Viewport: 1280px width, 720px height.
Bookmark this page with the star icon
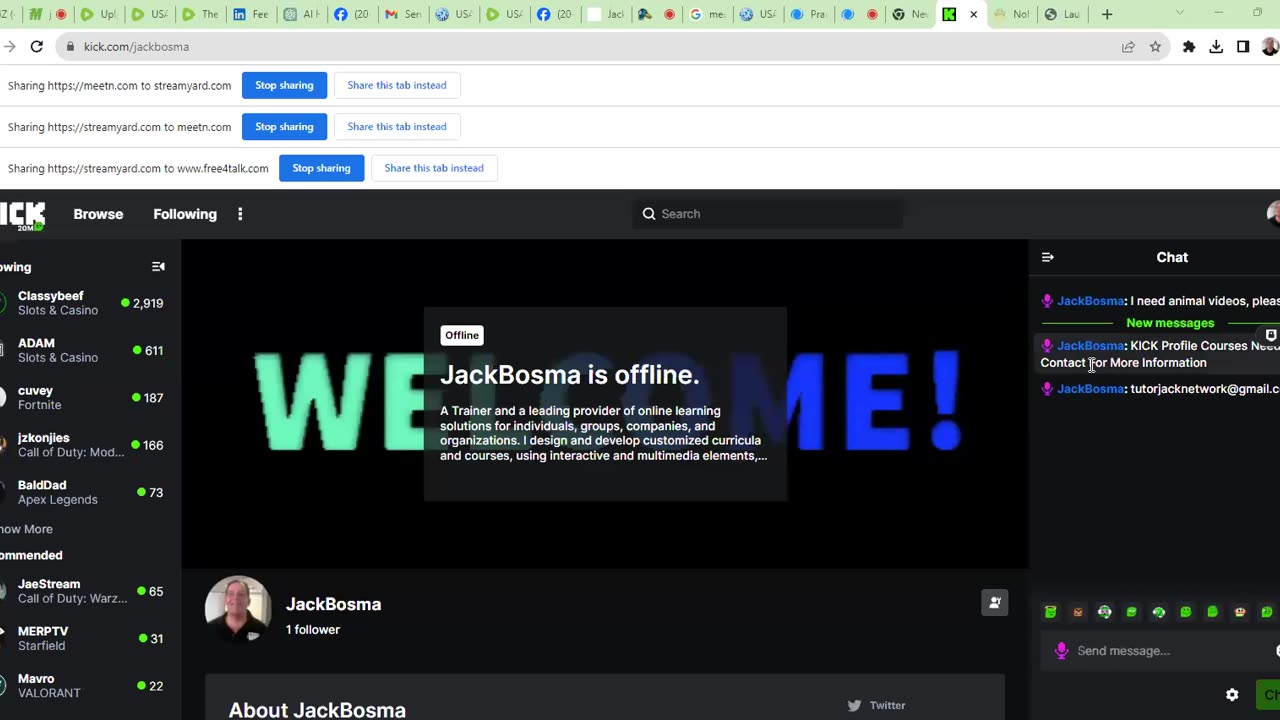tap(1155, 46)
